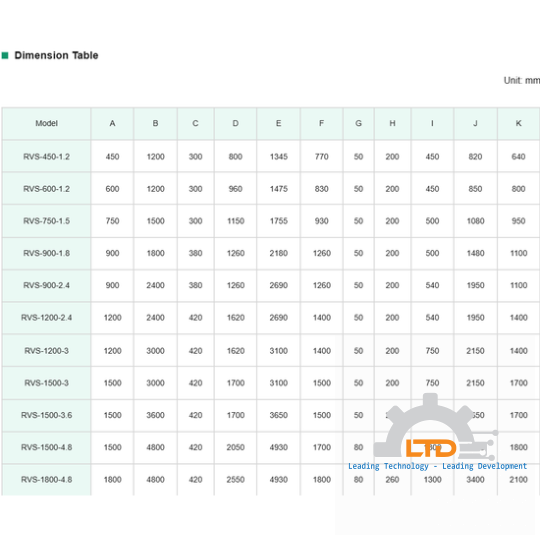The width and height of the screenshot is (540, 540).
Task: Click value 960 in RVS-600-1.2 row
Action: 235,189
